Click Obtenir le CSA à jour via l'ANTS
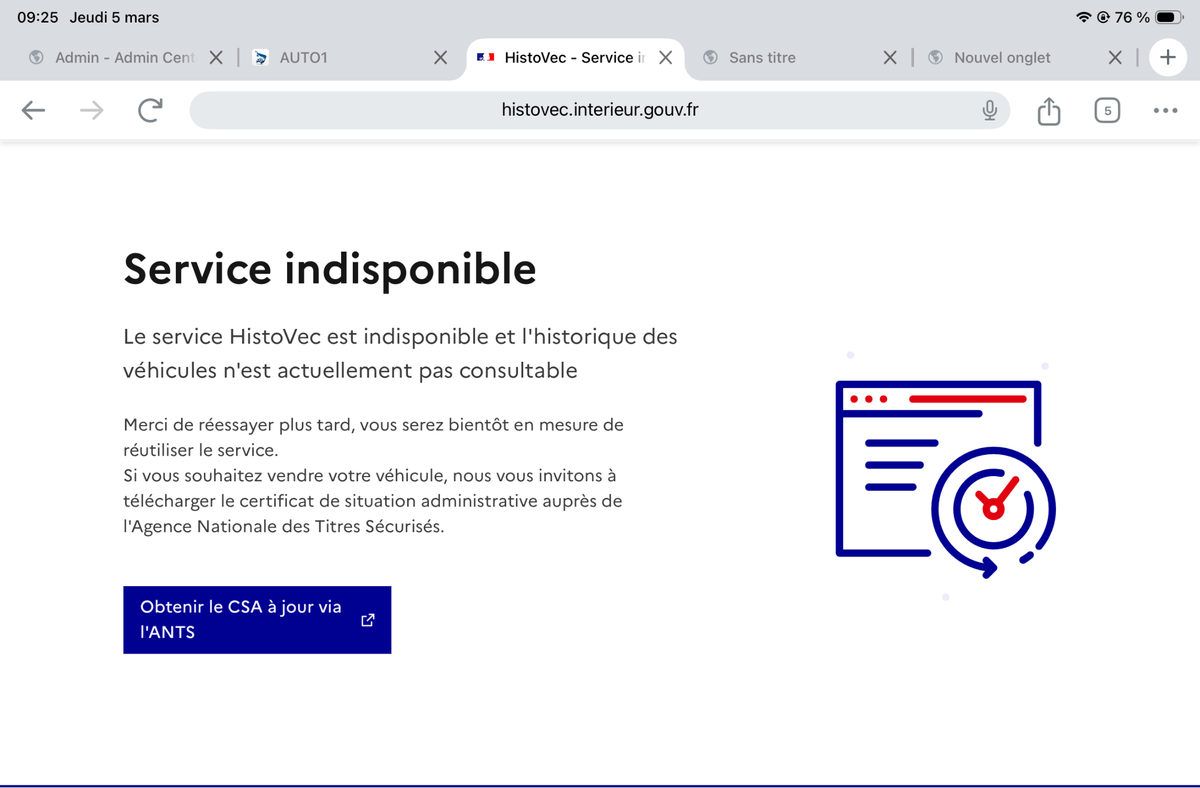This screenshot has width=1200, height=788. [x=257, y=620]
